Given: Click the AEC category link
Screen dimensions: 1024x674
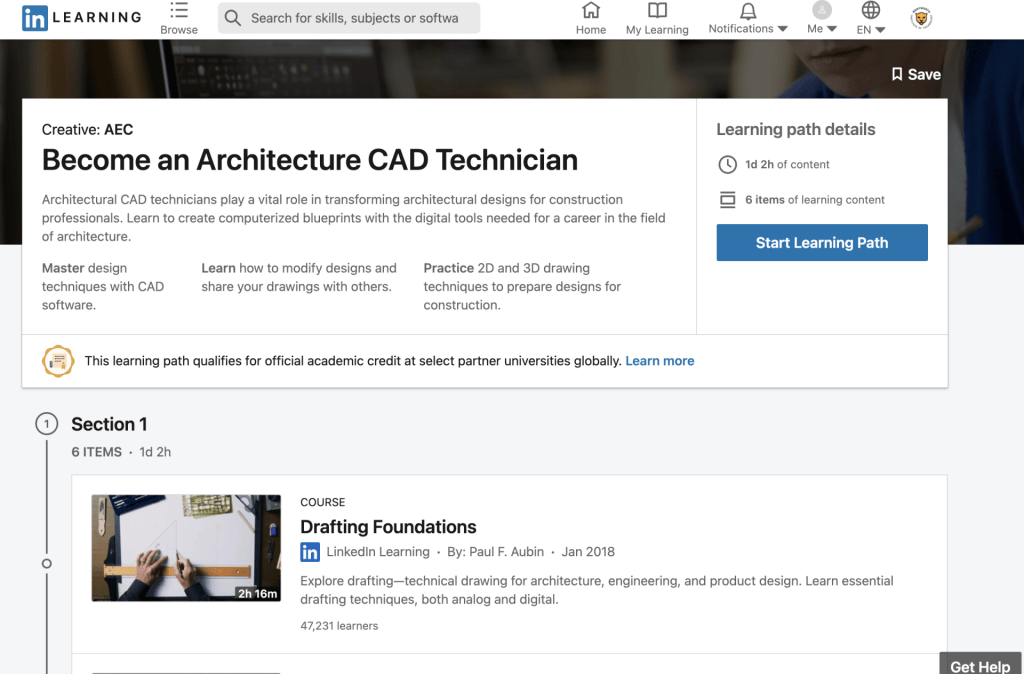Looking at the screenshot, I should (x=118, y=129).
